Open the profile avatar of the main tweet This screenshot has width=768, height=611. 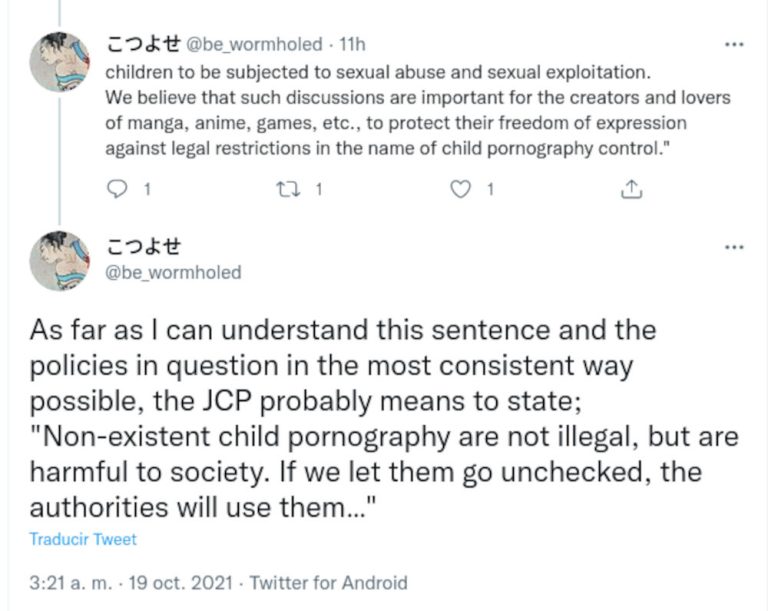[x=60, y=260]
